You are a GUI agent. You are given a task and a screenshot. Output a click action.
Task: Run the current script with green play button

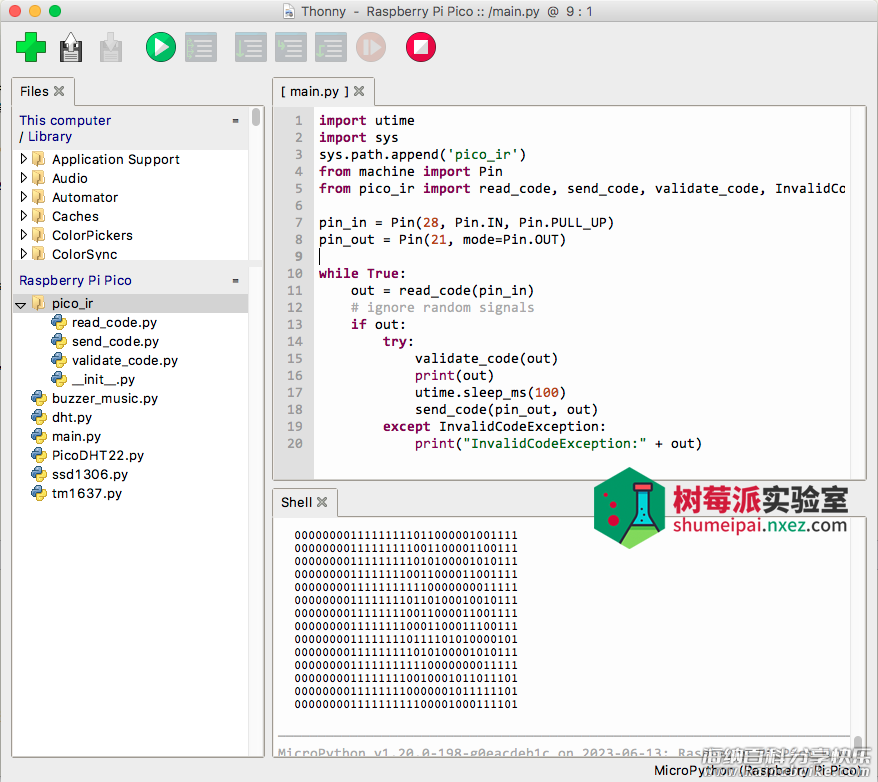point(161,47)
